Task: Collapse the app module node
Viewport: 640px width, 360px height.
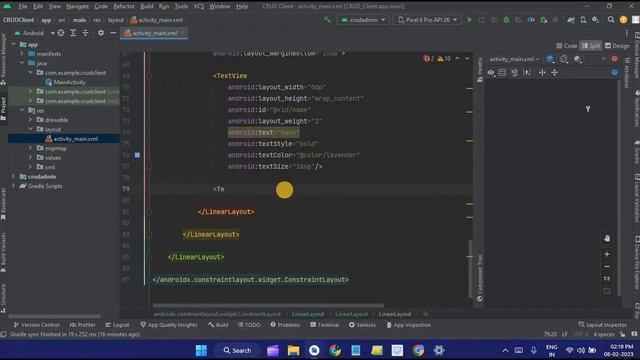Action: tap(13, 44)
